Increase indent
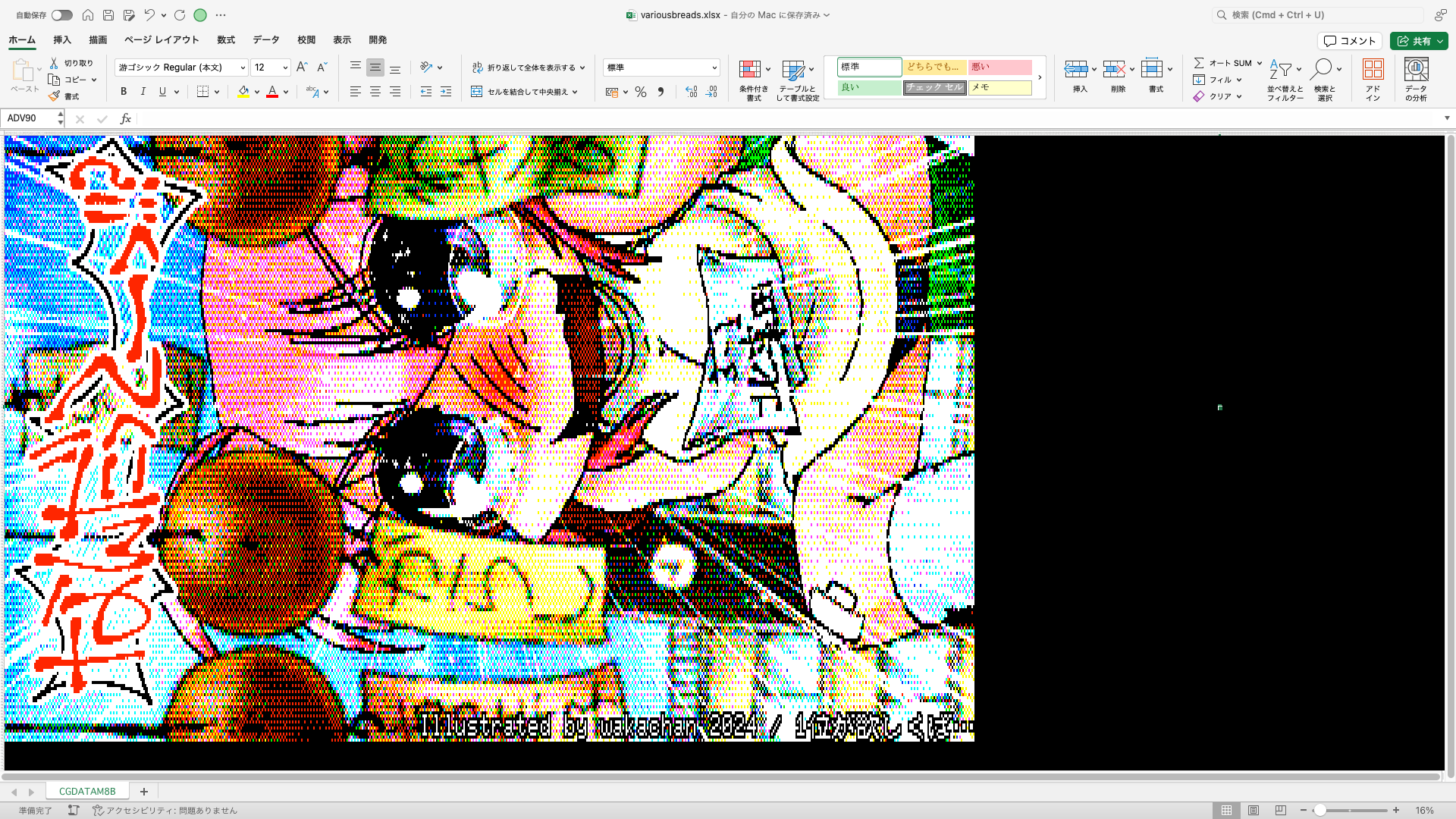The height and width of the screenshot is (819, 1456). coord(446,92)
